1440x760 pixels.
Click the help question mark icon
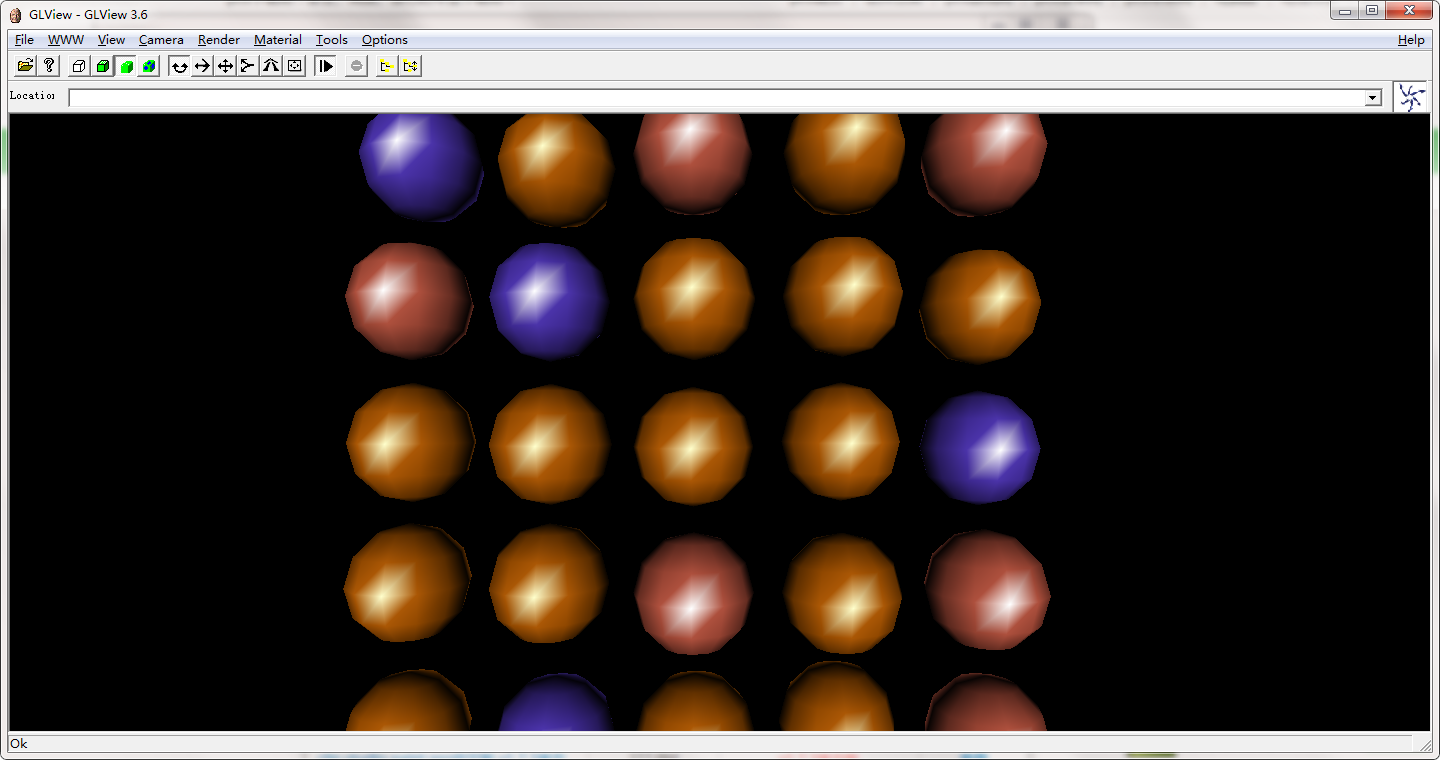coord(48,66)
